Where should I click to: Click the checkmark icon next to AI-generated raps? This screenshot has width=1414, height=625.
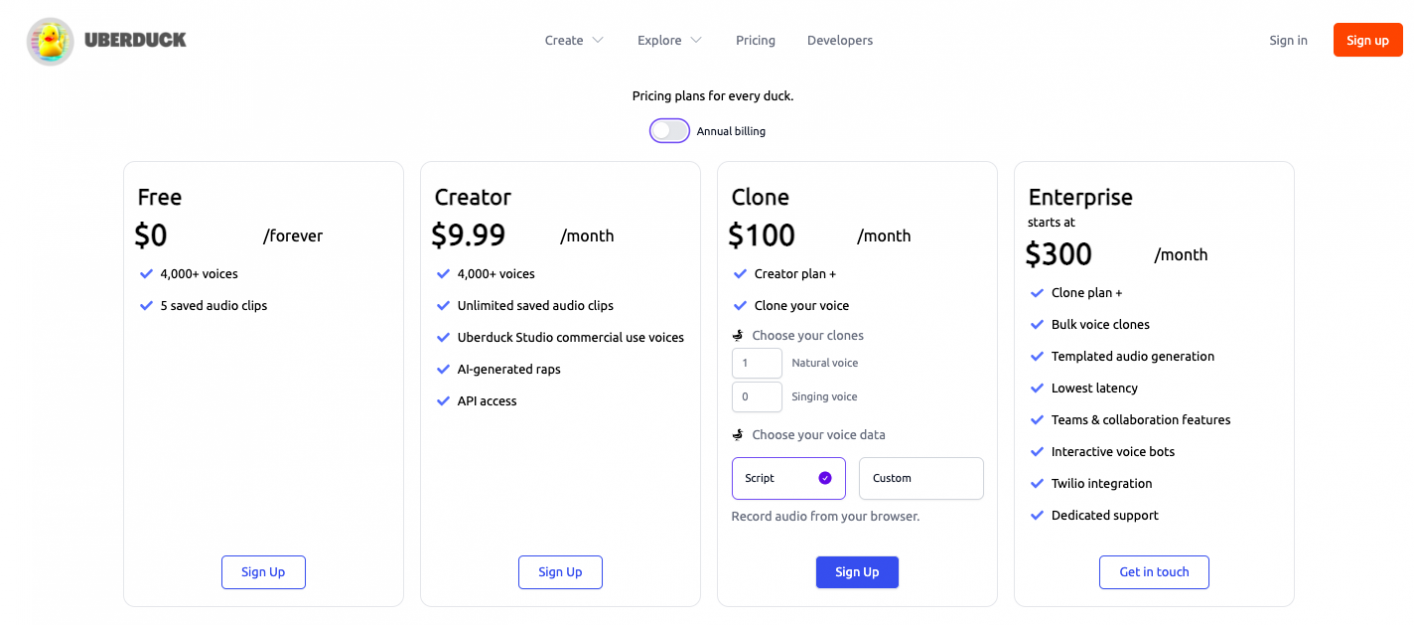tap(443, 369)
